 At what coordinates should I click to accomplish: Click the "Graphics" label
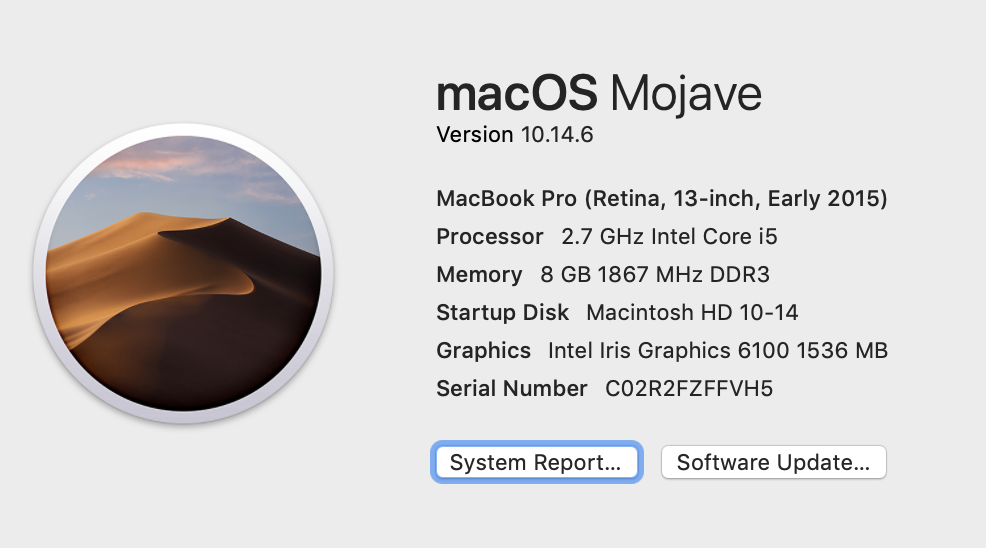tap(484, 350)
